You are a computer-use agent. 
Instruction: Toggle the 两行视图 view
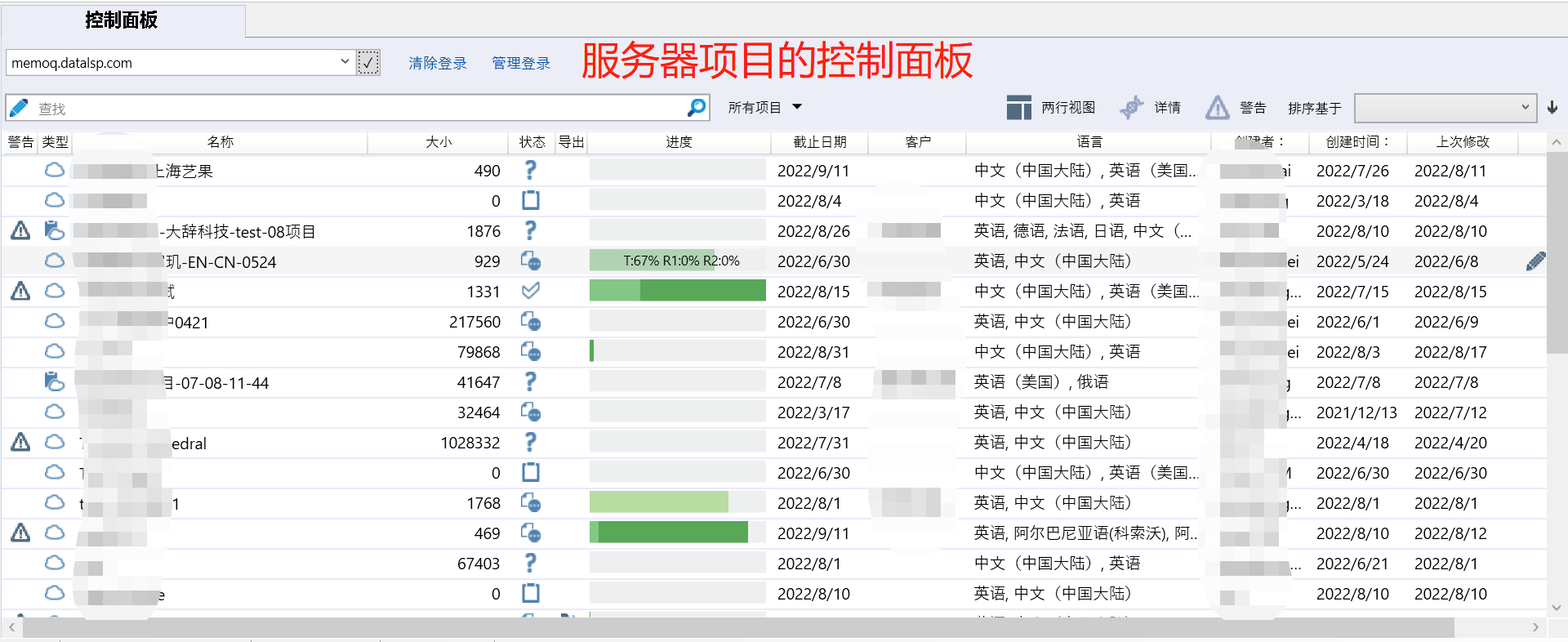click(1050, 107)
